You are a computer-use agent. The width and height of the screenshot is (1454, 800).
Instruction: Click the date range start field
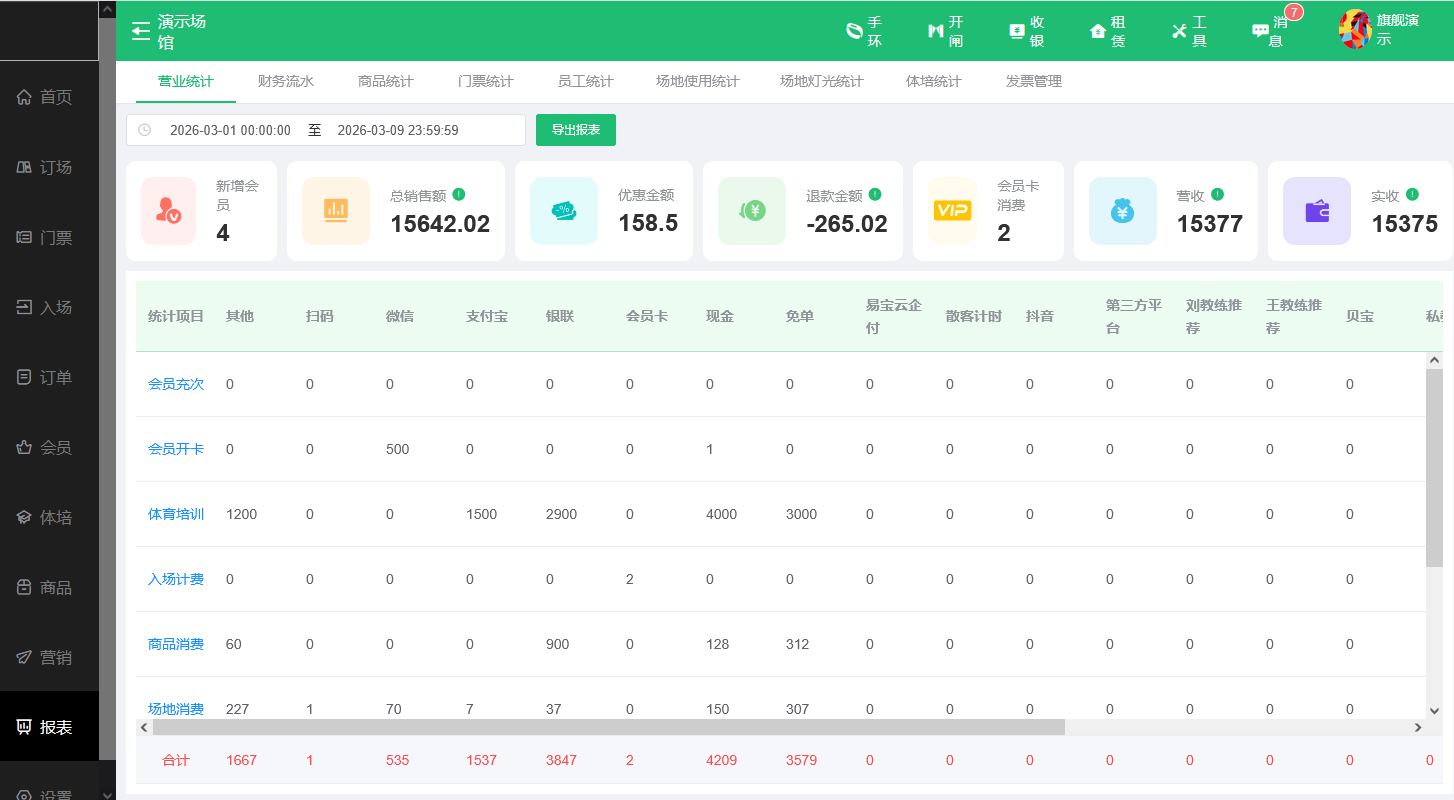[230, 130]
